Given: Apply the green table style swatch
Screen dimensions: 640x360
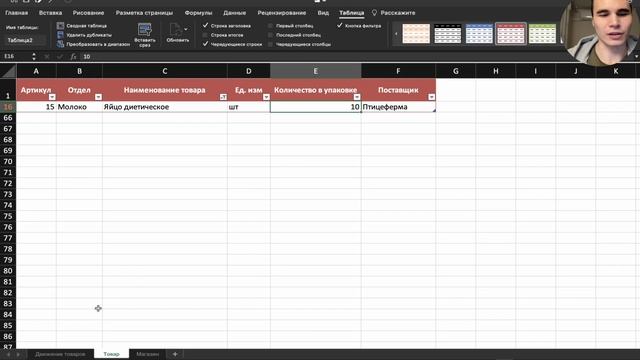Looking at the screenshot, I should coord(542,33).
